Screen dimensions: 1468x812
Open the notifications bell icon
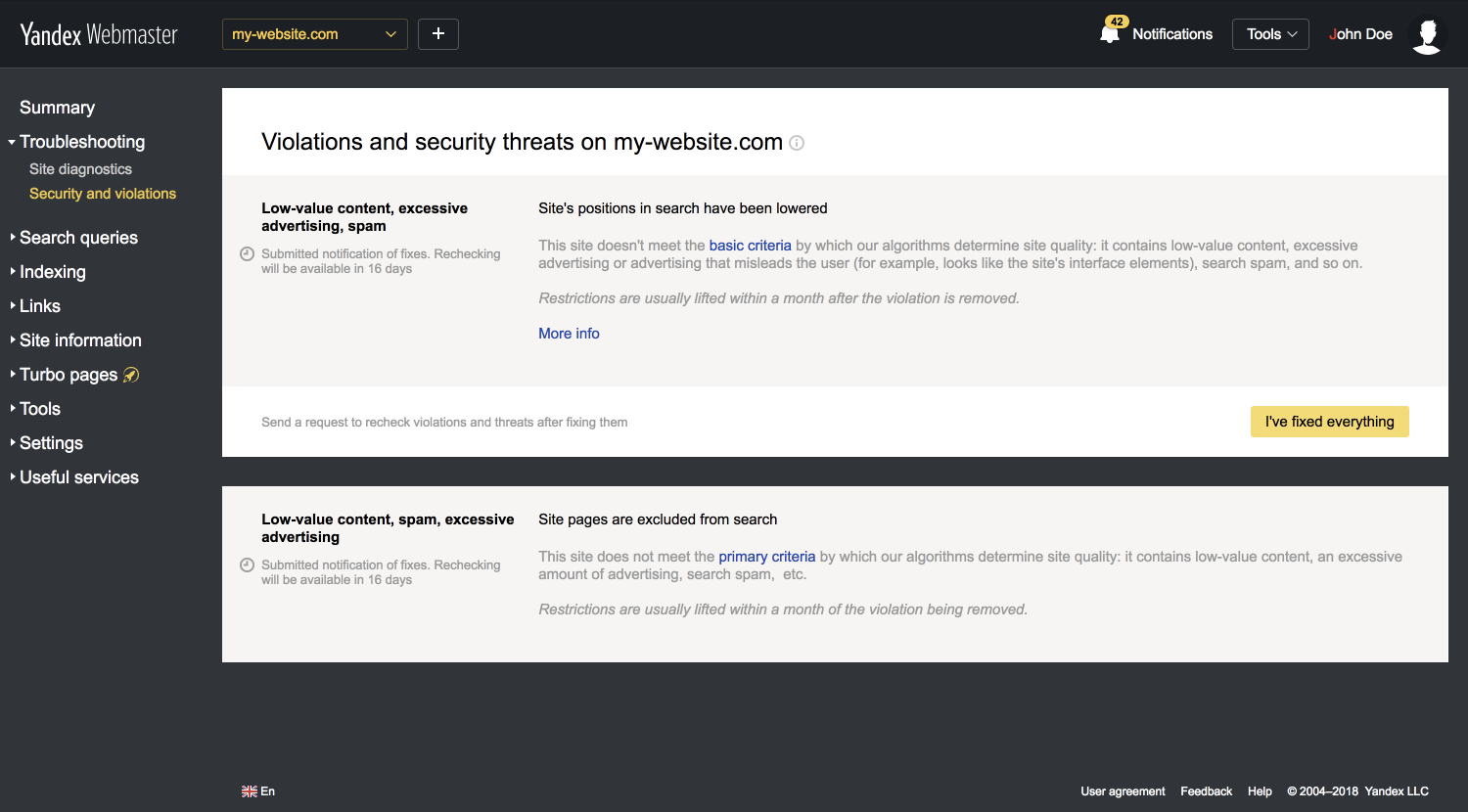click(x=1110, y=34)
